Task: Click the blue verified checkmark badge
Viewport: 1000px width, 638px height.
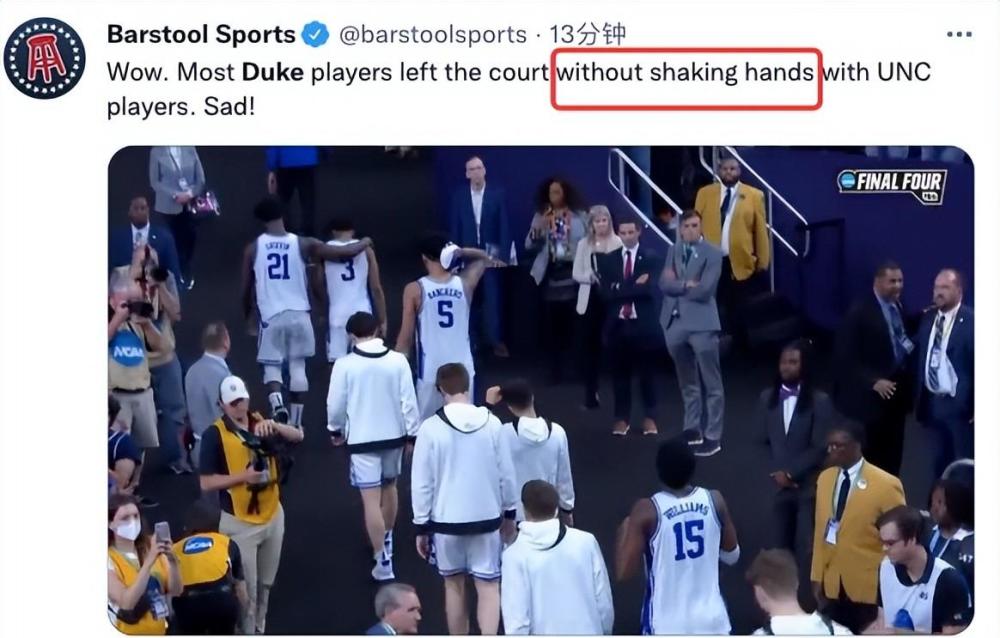Action: coord(315,34)
